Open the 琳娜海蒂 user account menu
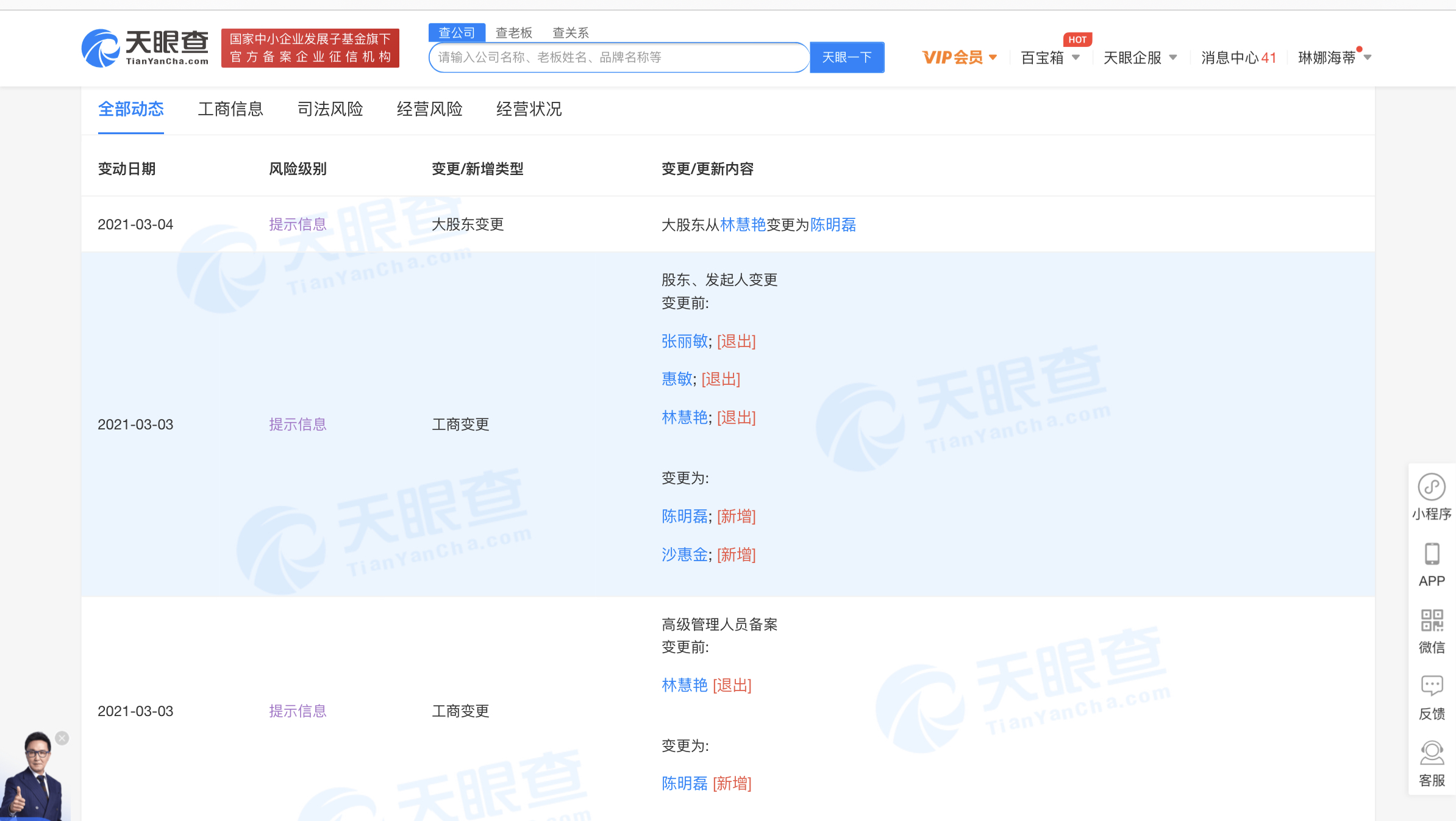The height and width of the screenshot is (821, 1456). coord(1333,57)
